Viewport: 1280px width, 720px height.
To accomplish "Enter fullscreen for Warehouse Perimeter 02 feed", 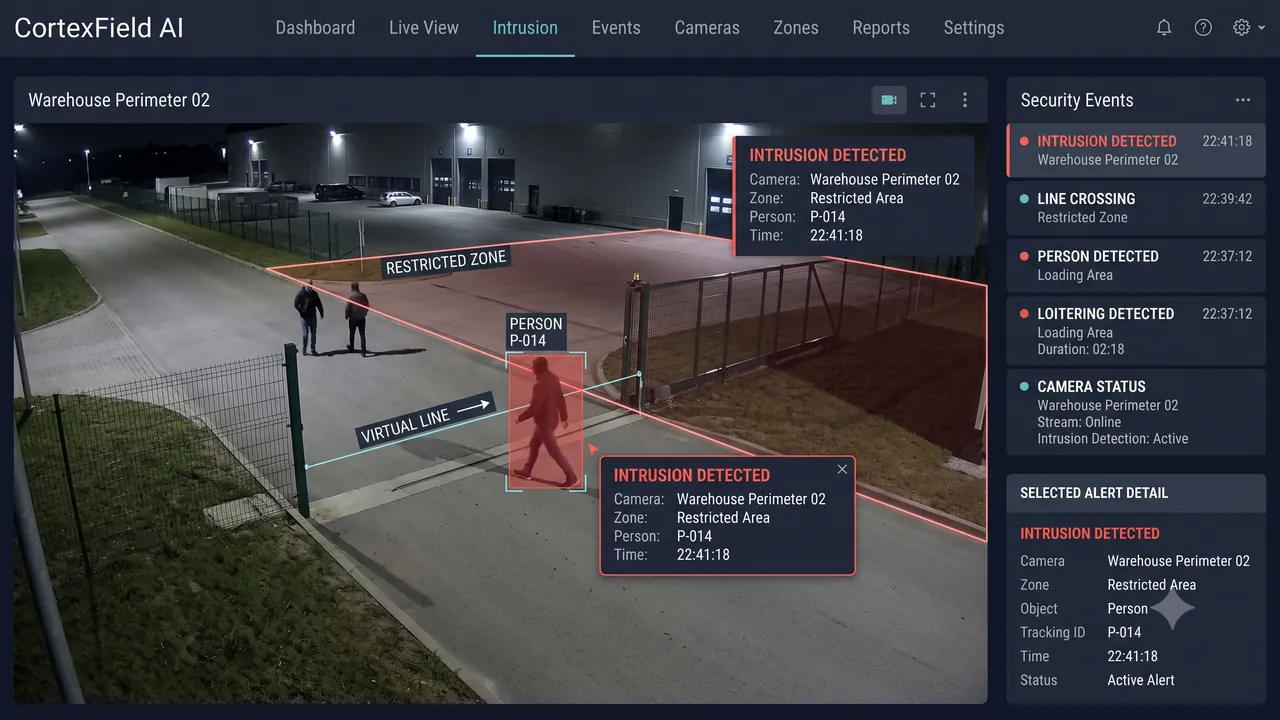I will point(928,100).
